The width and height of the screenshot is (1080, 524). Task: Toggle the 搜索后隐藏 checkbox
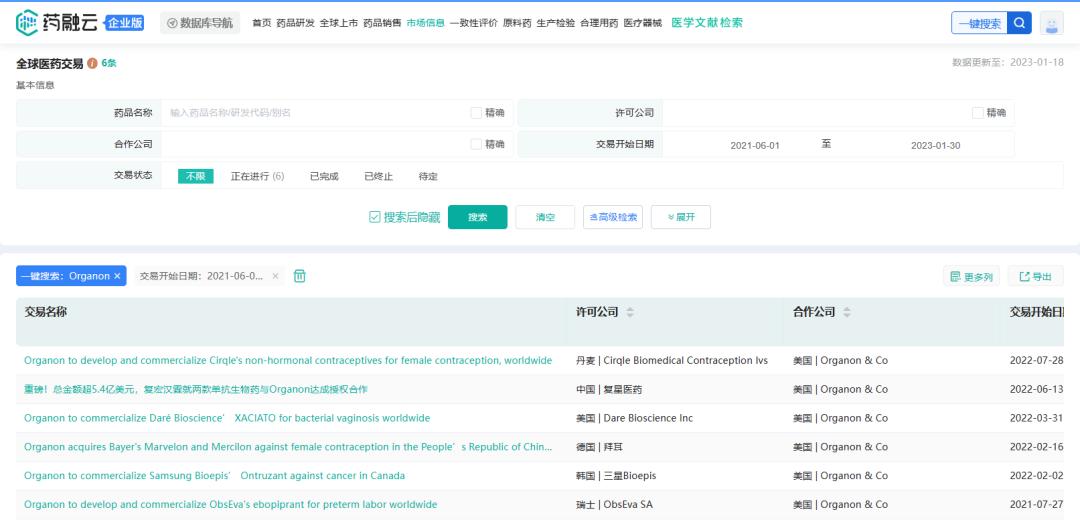(x=375, y=218)
